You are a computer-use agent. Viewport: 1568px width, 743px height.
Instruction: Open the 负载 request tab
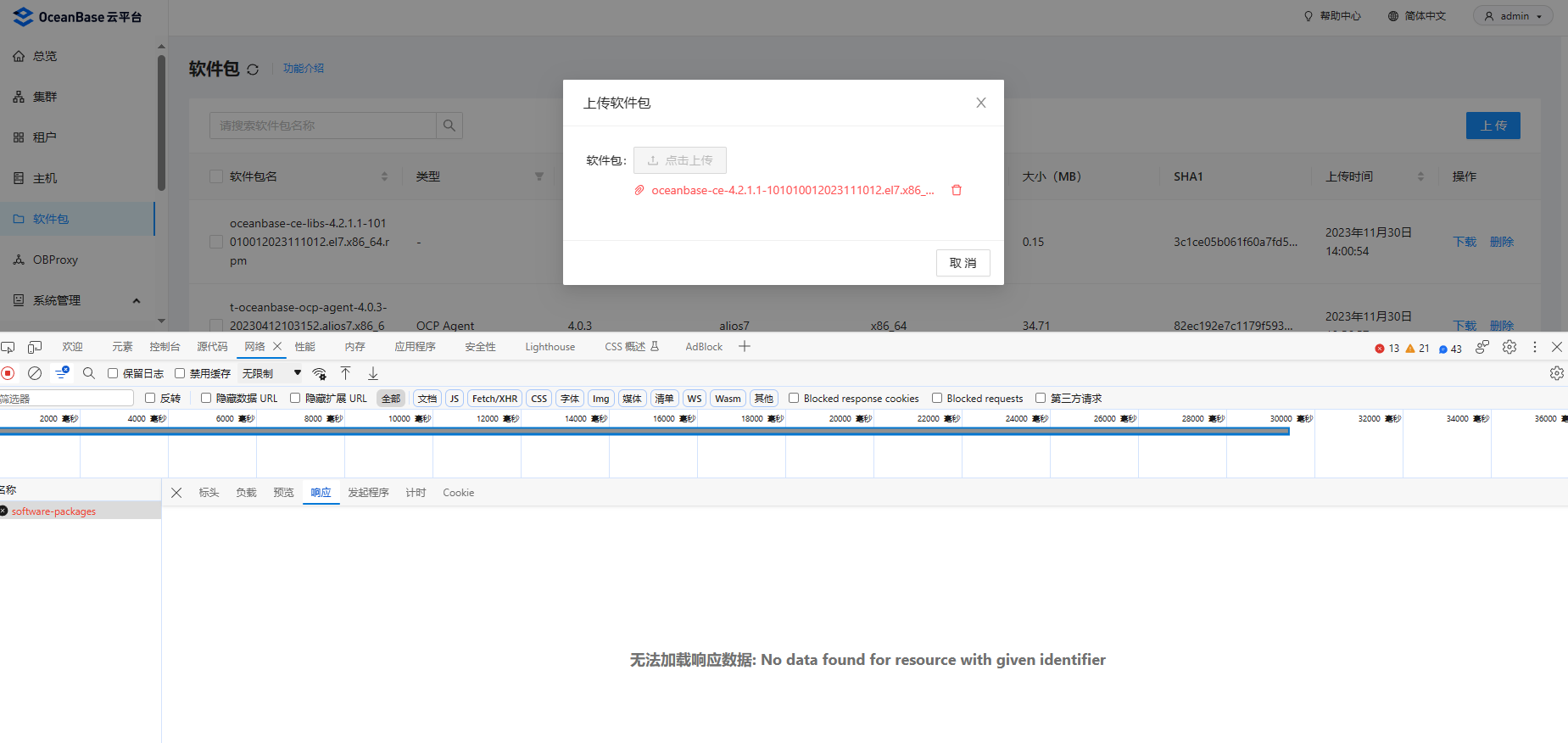coord(246,493)
